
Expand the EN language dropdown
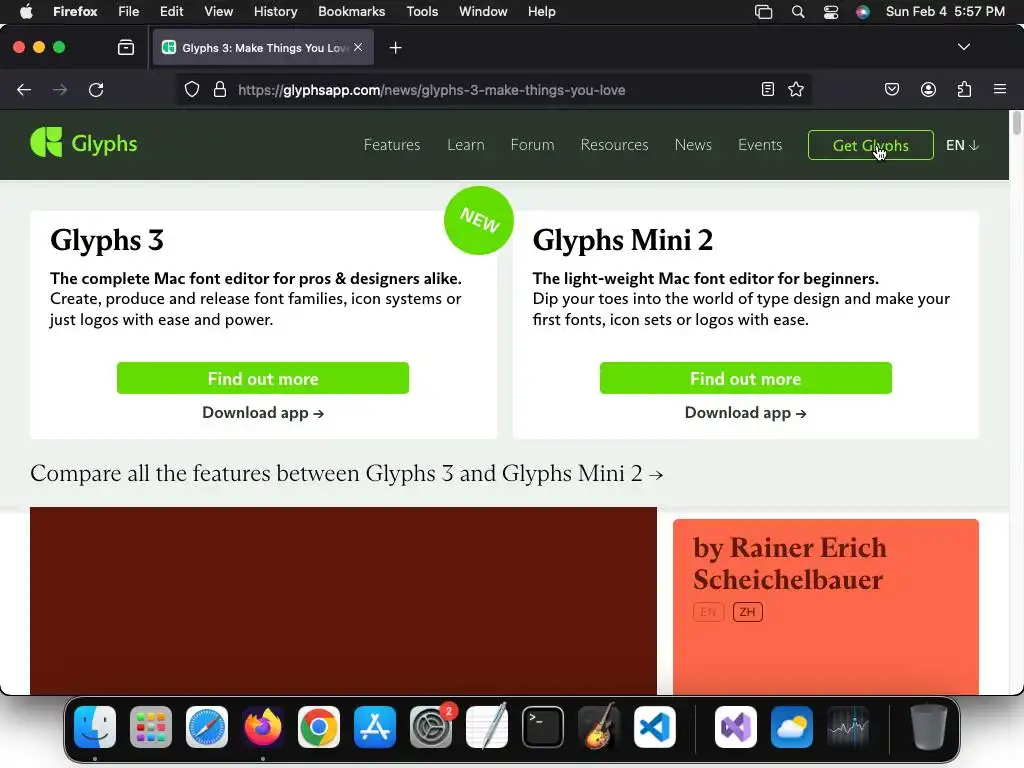tap(963, 145)
